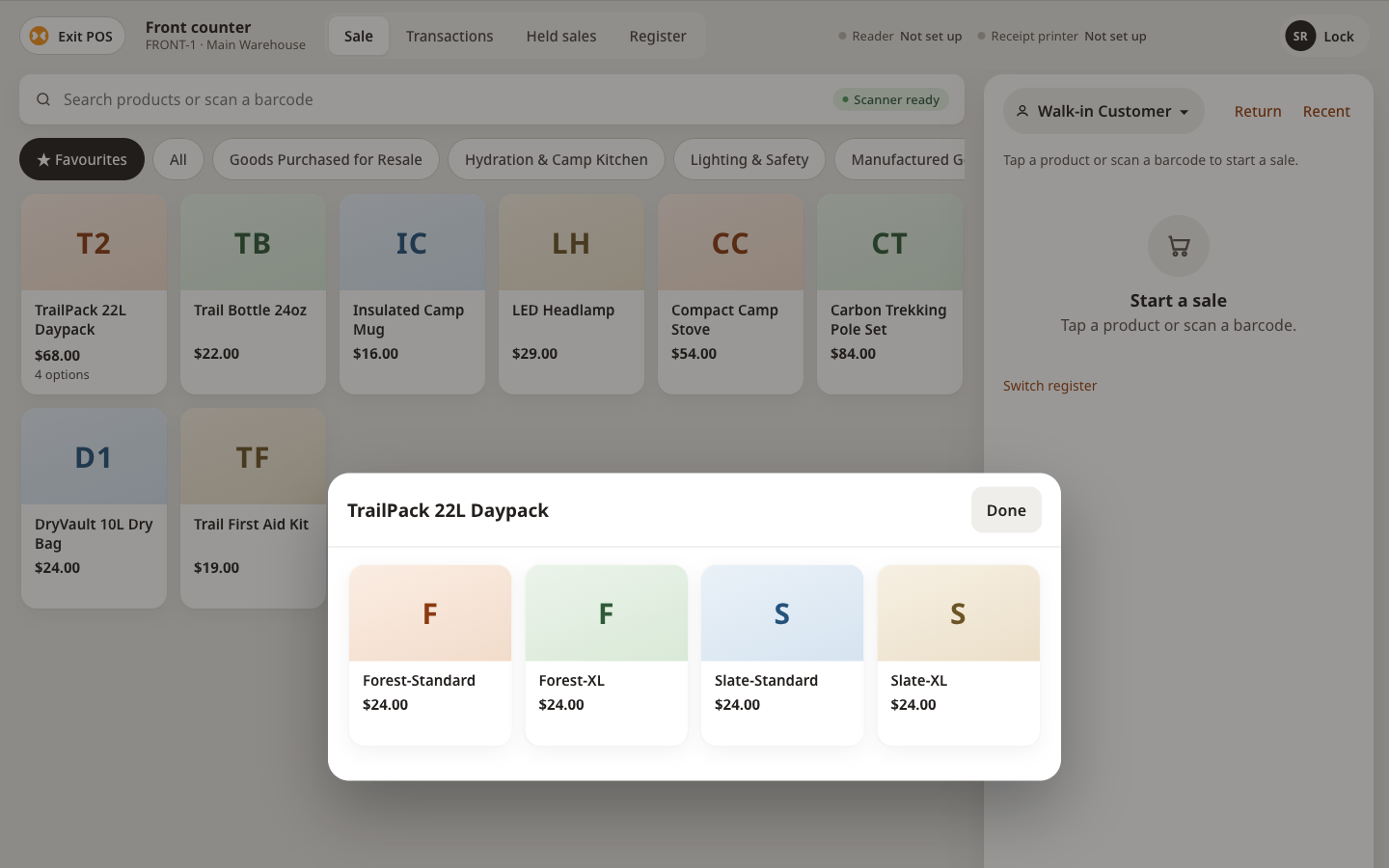Screen dimensions: 1389x868
Task: Open the Held sales tab
Action: (x=561, y=36)
